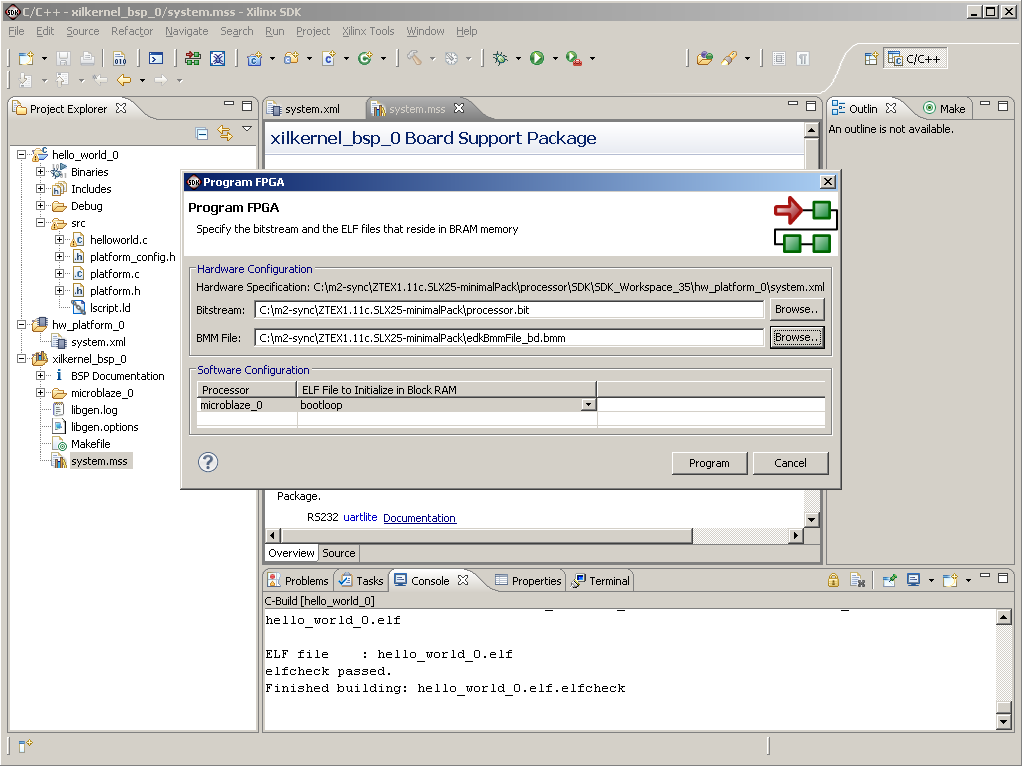Click into the BMM File path field
The width and height of the screenshot is (1022, 766).
click(509, 338)
